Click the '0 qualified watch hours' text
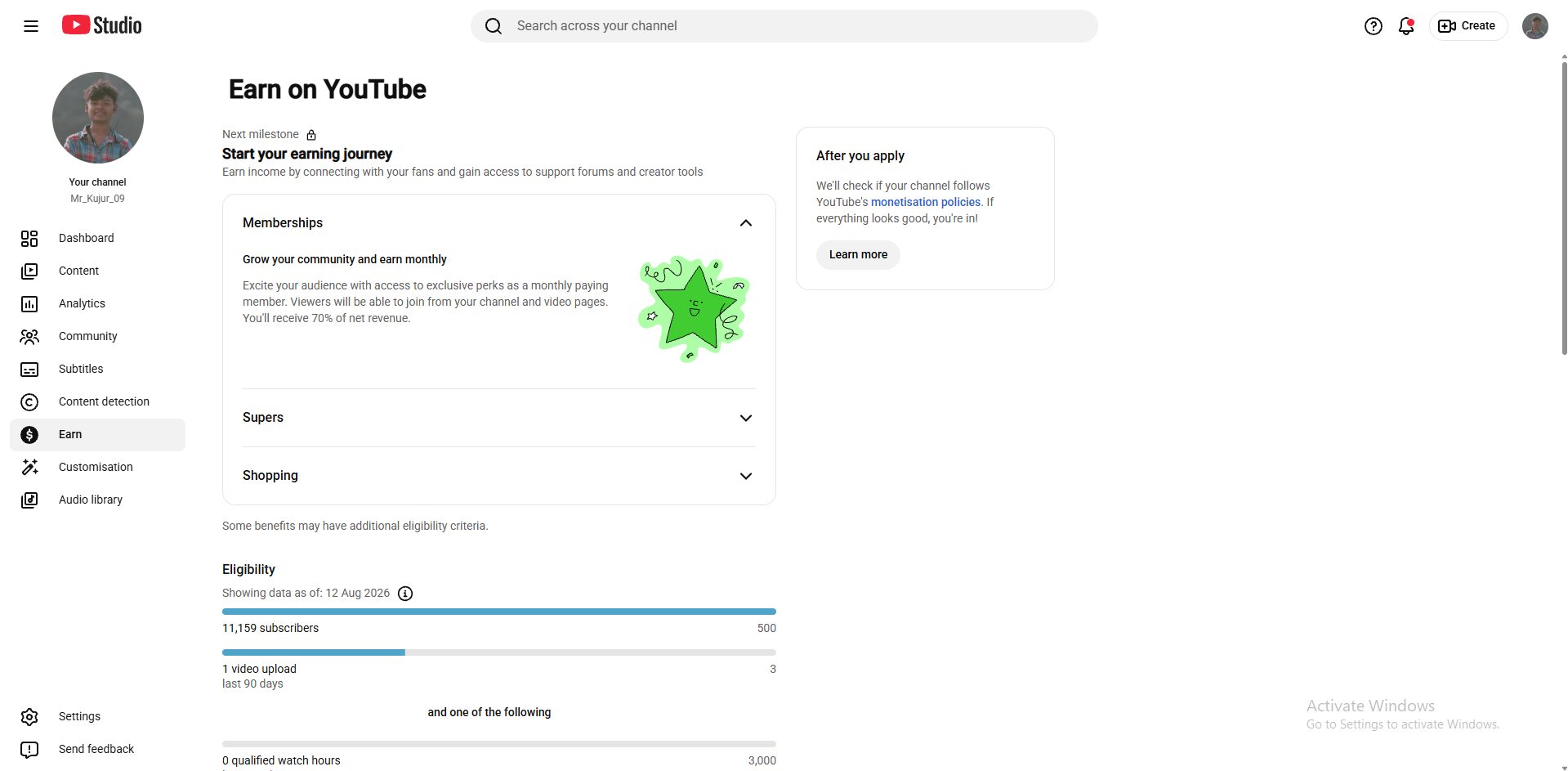 [281, 760]
